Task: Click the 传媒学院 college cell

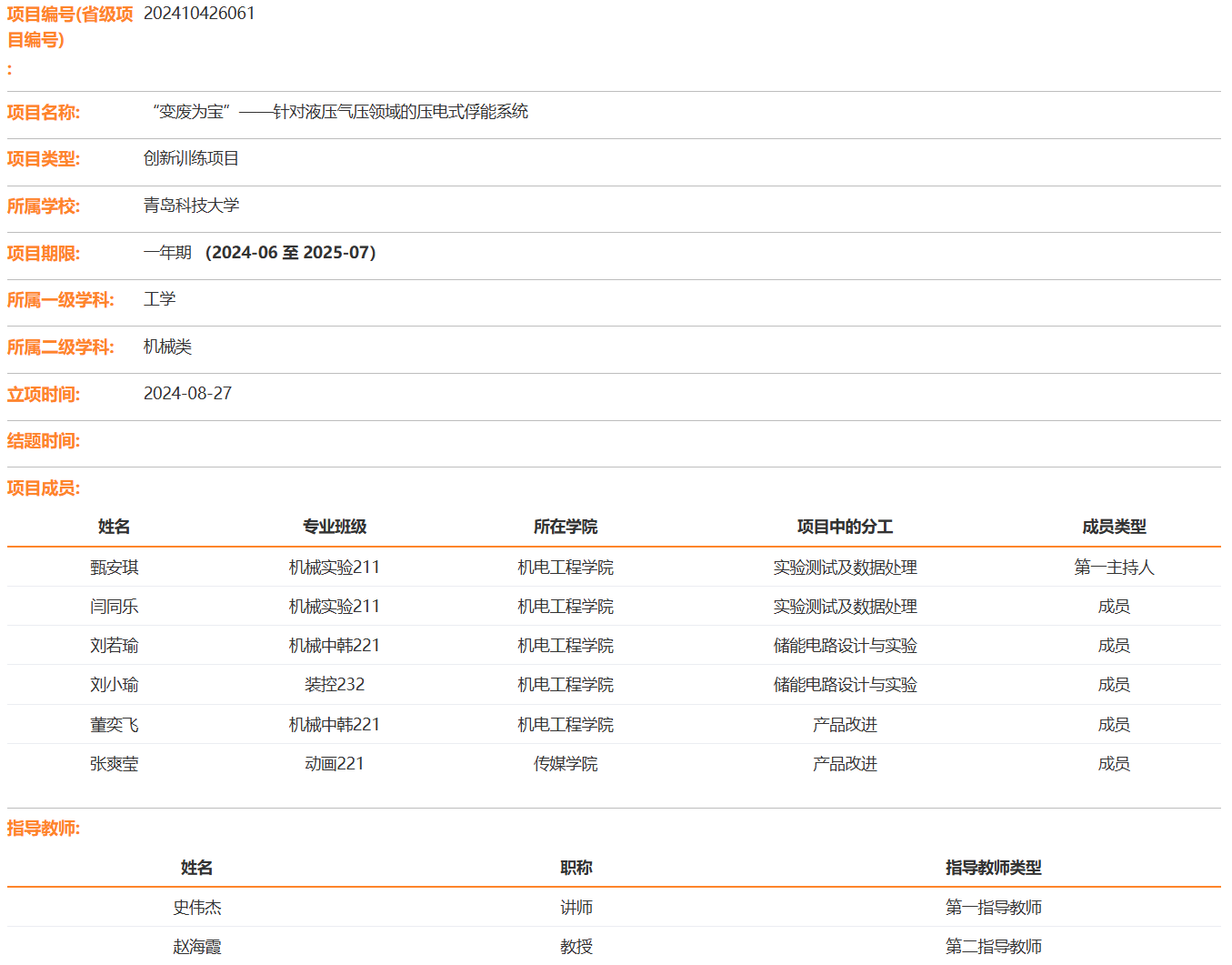Action: pos(566,764)
